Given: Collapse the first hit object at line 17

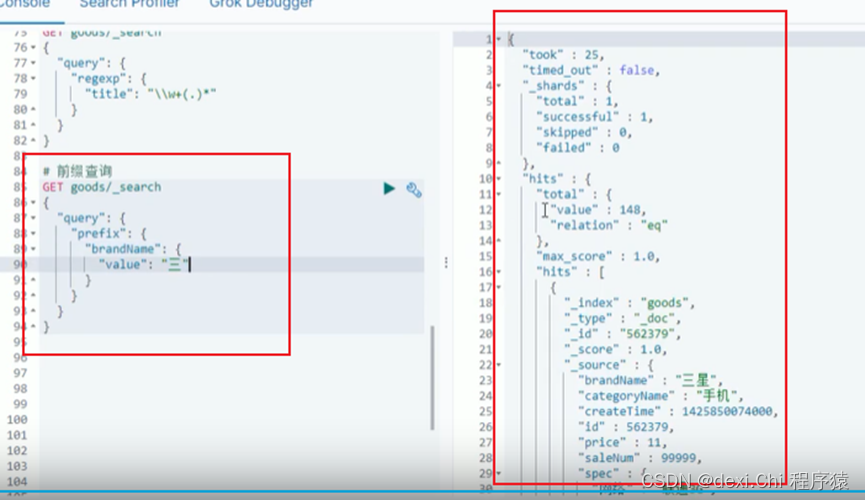Looking at the screenshot, I should point(499,287).
